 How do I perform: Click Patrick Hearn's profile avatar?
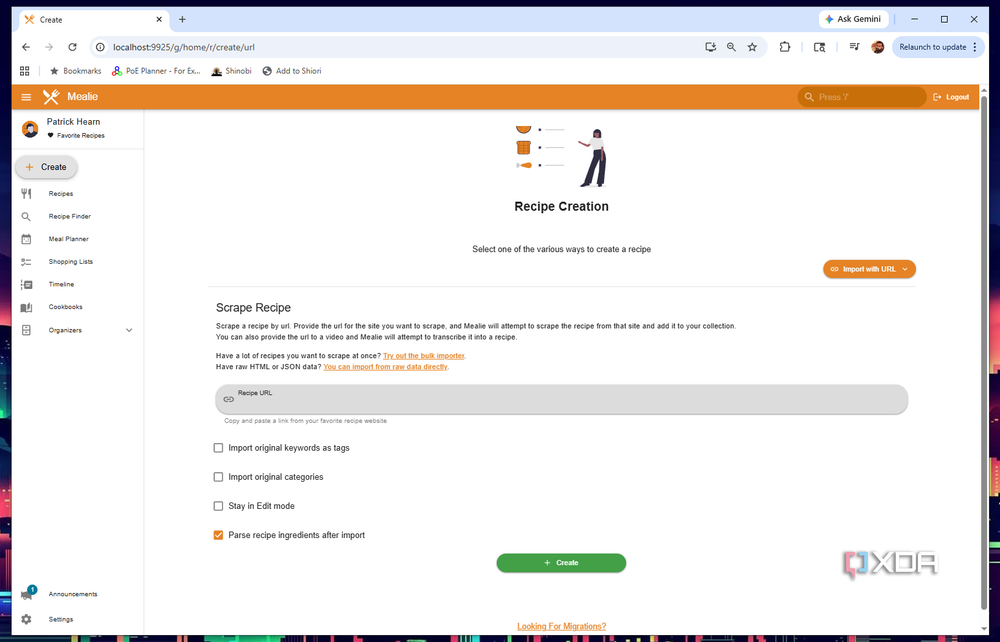pos(30,129)
